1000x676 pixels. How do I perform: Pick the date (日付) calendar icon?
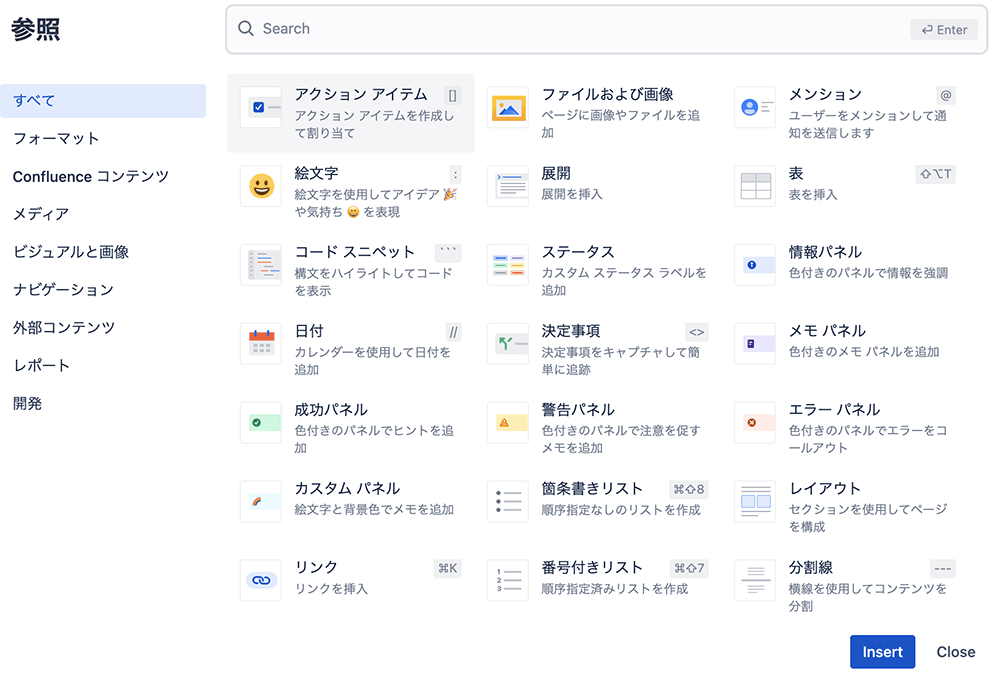pos(261,344)
